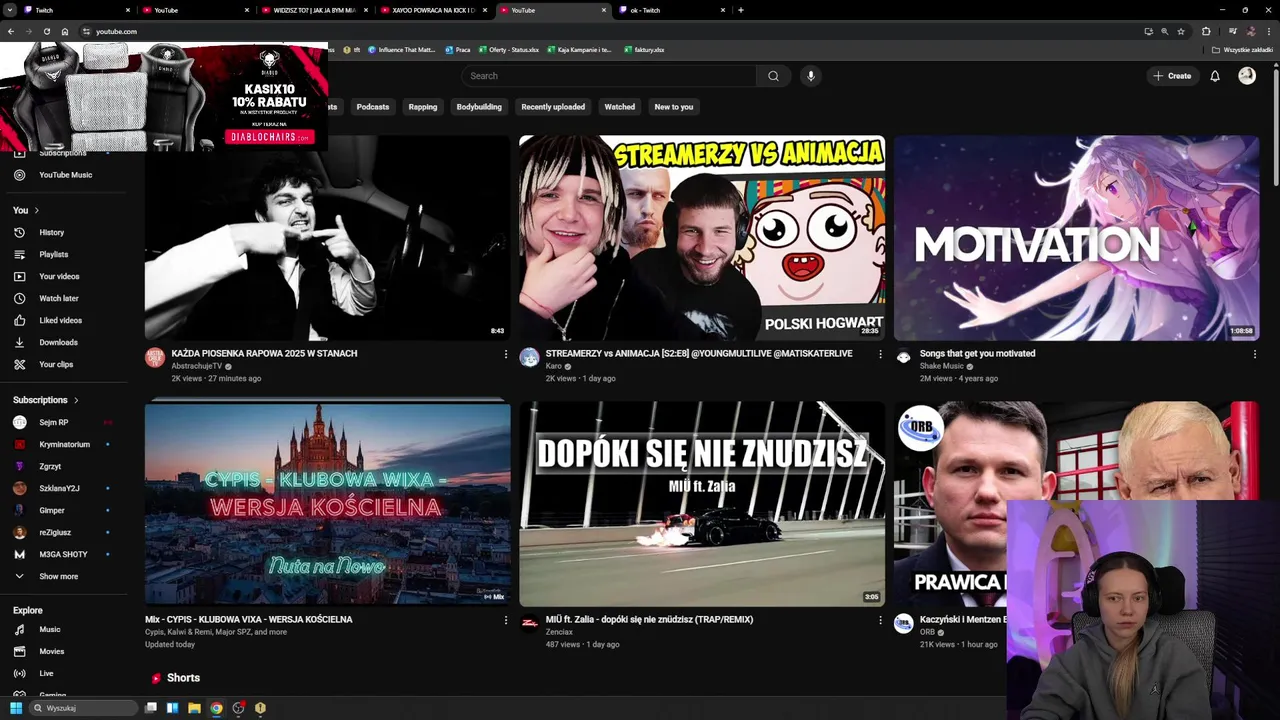Open options for KAŻDA PIOSENKA RAPOWA video
Screen dimensions: 1280x720
click(x=505, y=354)
